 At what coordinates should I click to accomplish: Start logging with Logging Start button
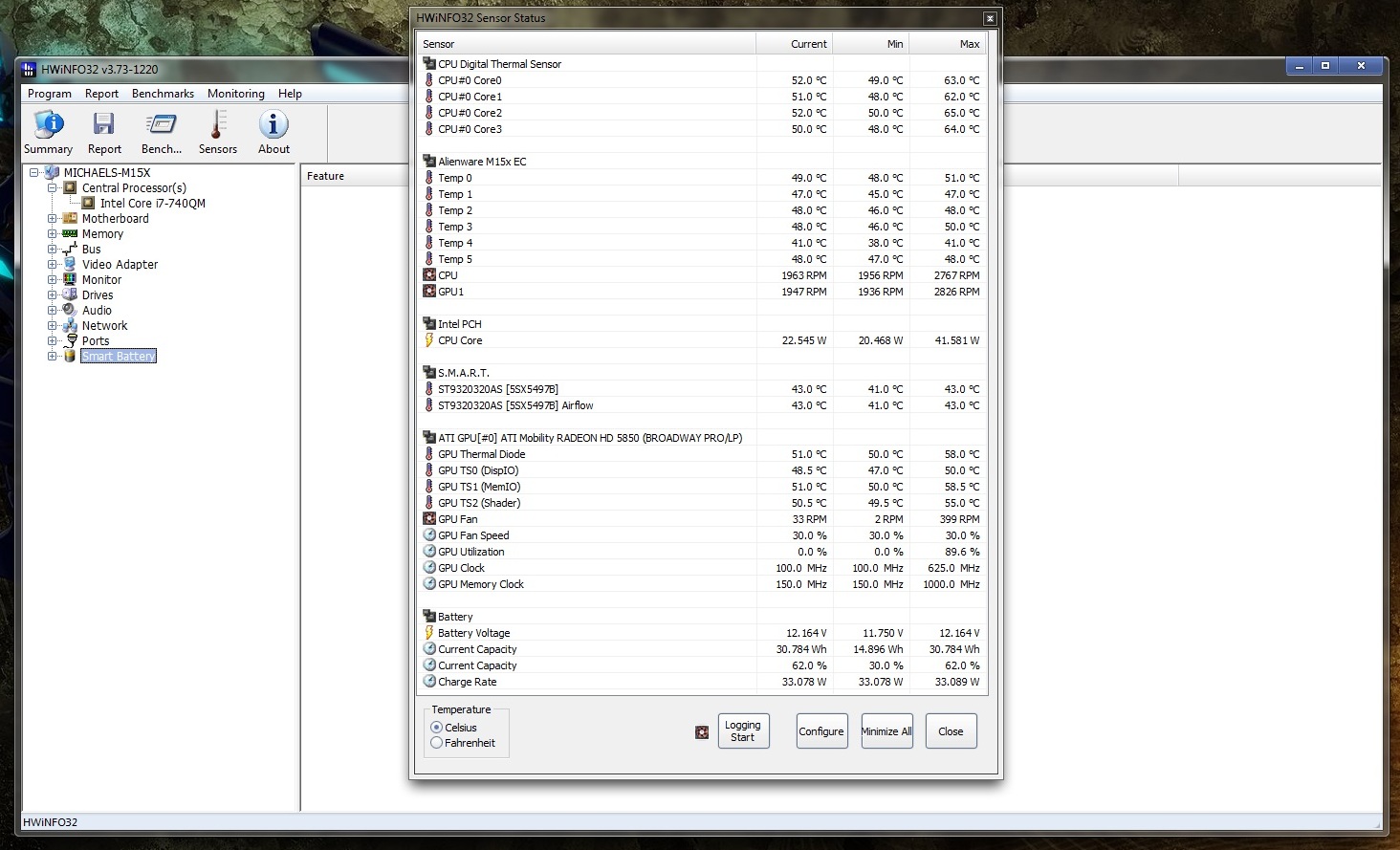(743, 731)
